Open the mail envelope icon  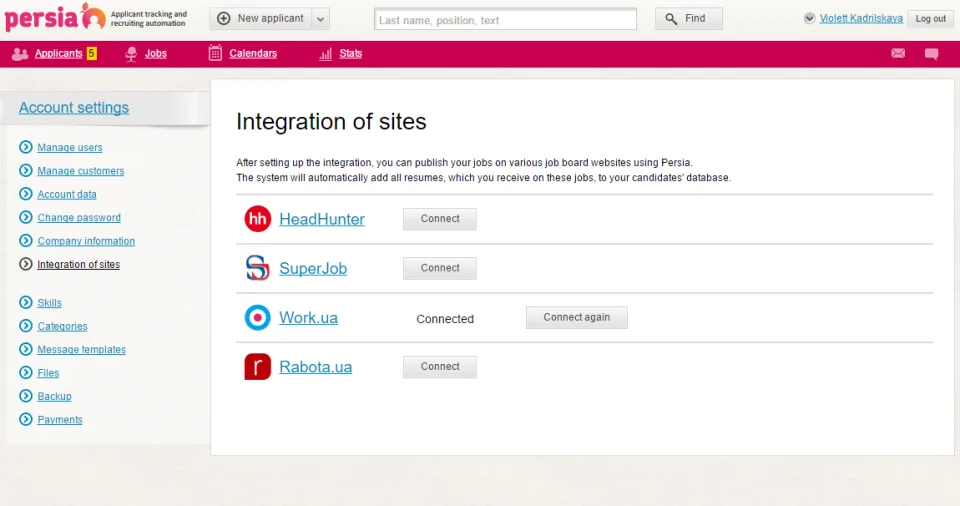[898, 53]
